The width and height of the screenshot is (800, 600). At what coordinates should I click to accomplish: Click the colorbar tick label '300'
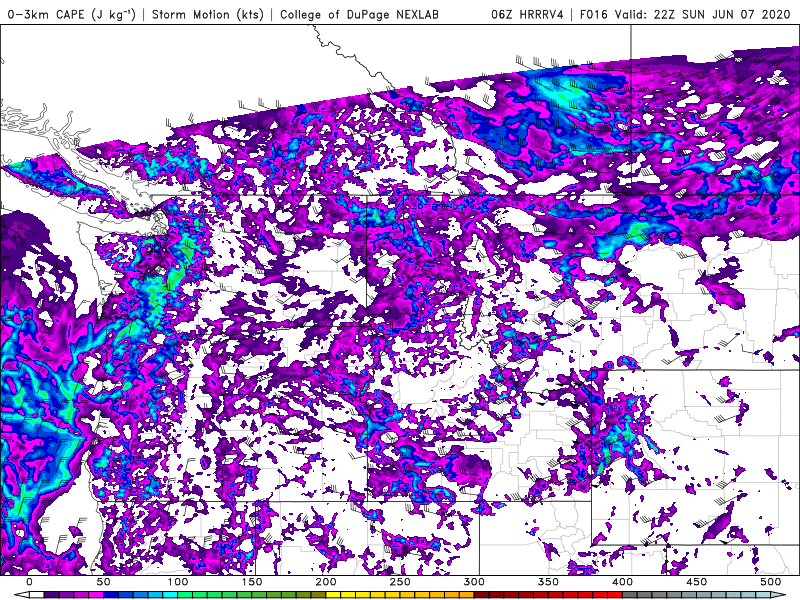(x=474, y=582)
